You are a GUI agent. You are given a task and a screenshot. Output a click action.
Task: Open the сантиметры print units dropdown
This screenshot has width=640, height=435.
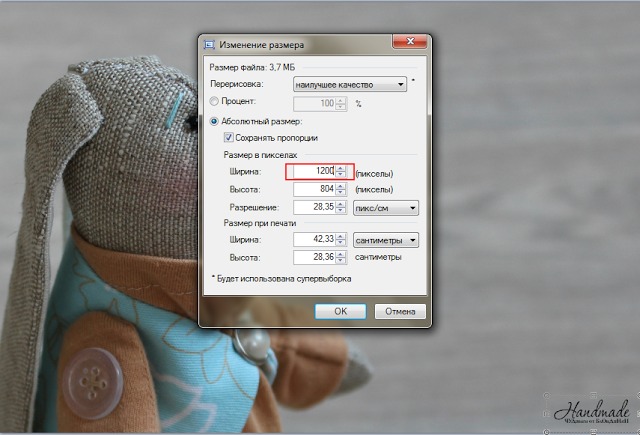pos(386,240)
